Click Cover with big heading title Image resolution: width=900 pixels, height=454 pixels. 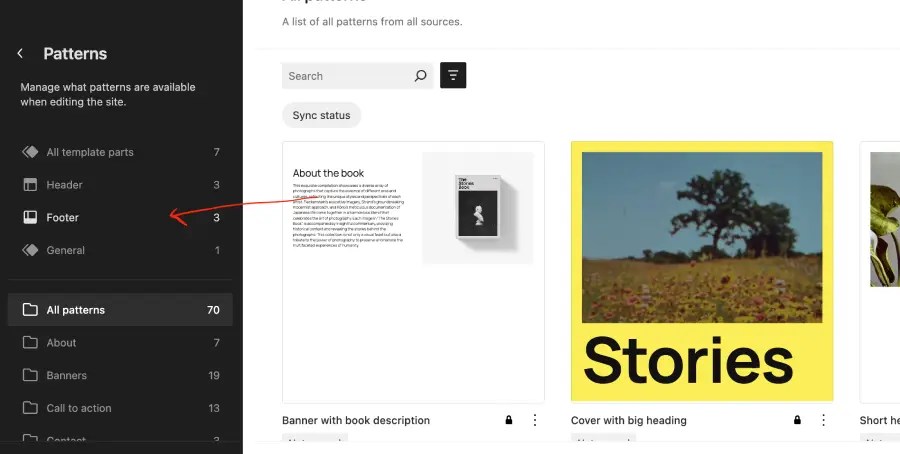(x=628, y=420)
